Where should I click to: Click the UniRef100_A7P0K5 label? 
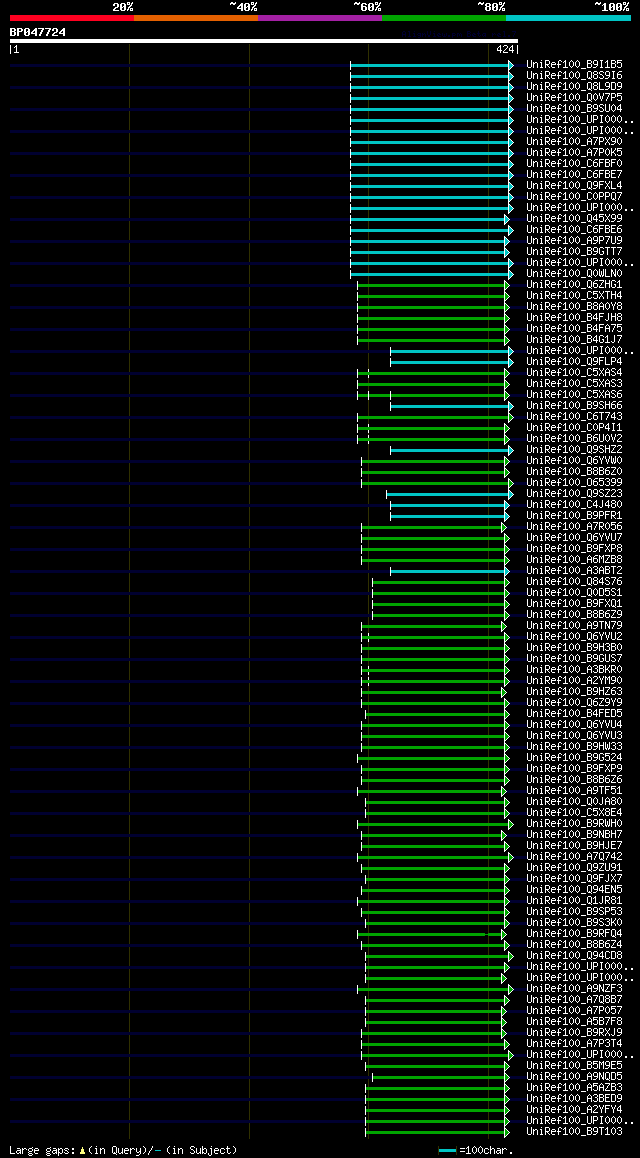tap(574, 152)
